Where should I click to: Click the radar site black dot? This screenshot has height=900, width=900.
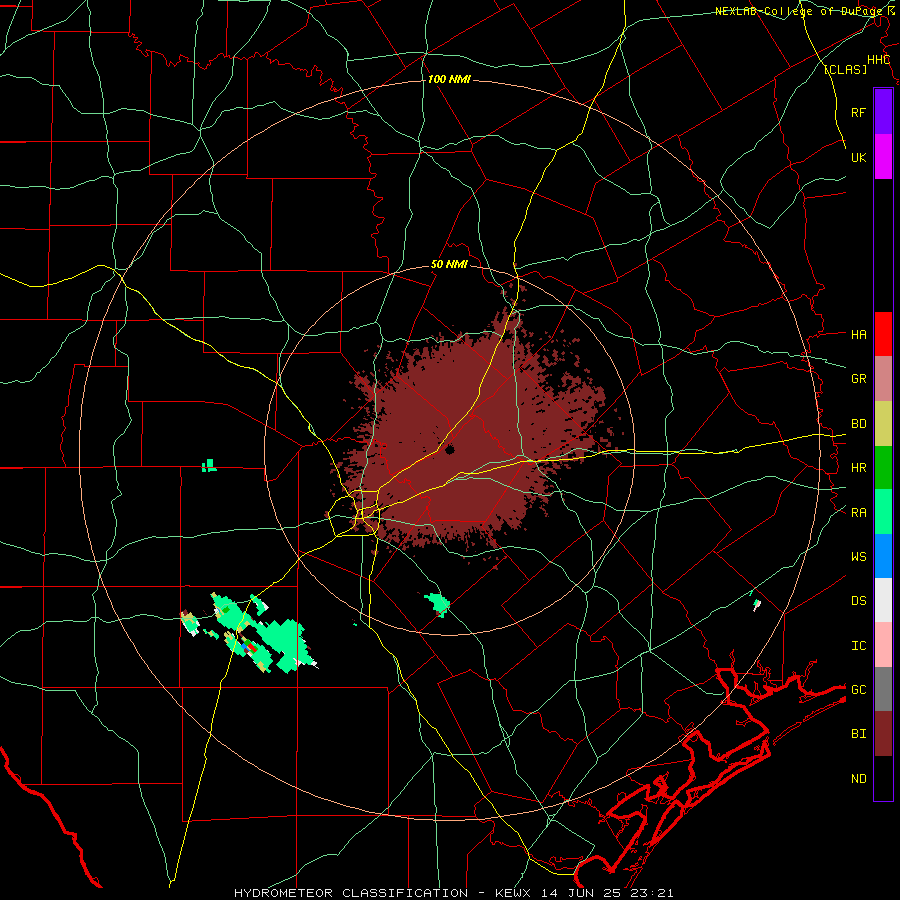[449, 450]
